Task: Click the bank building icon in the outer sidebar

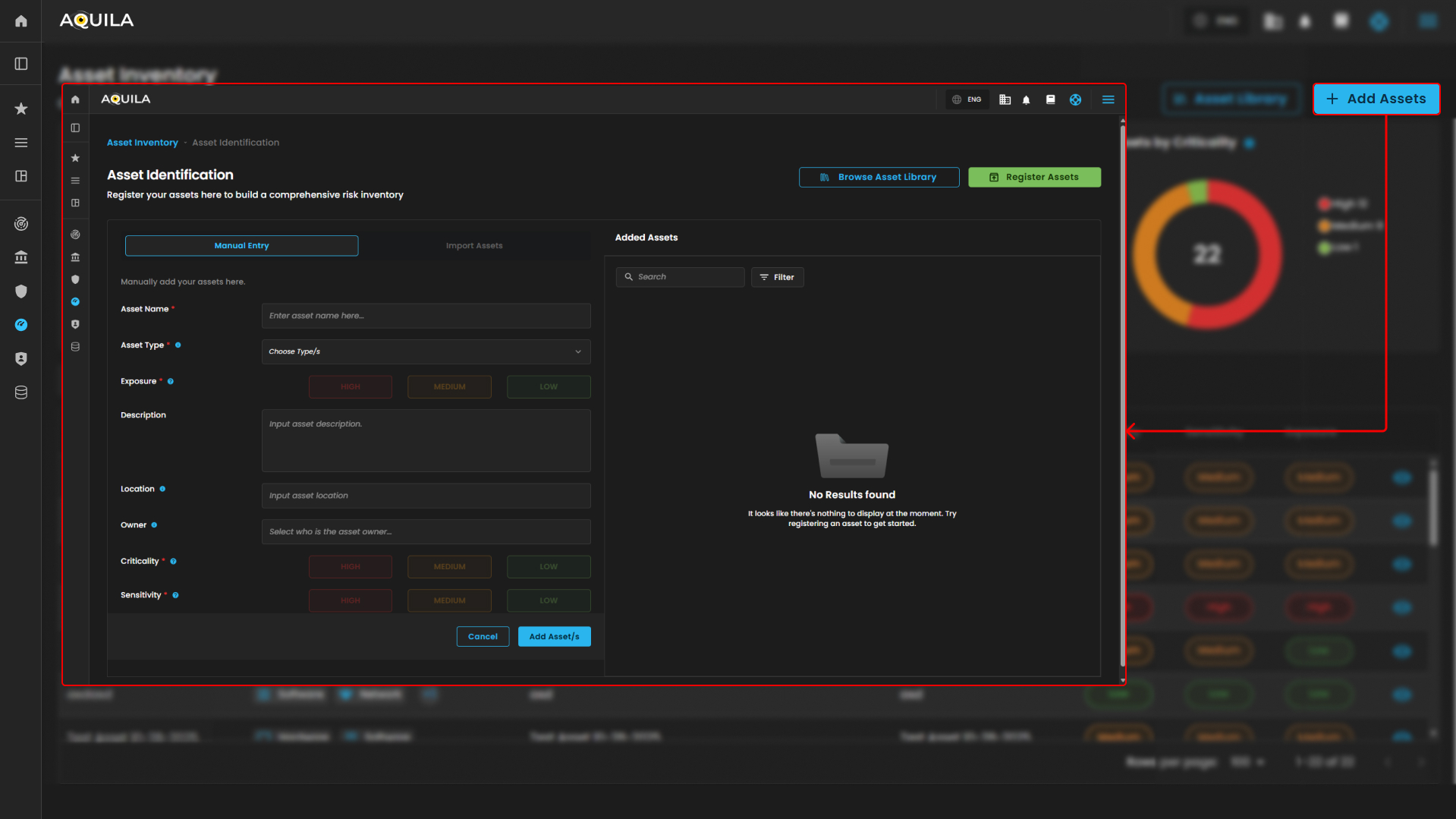Action: coord(21,257)
